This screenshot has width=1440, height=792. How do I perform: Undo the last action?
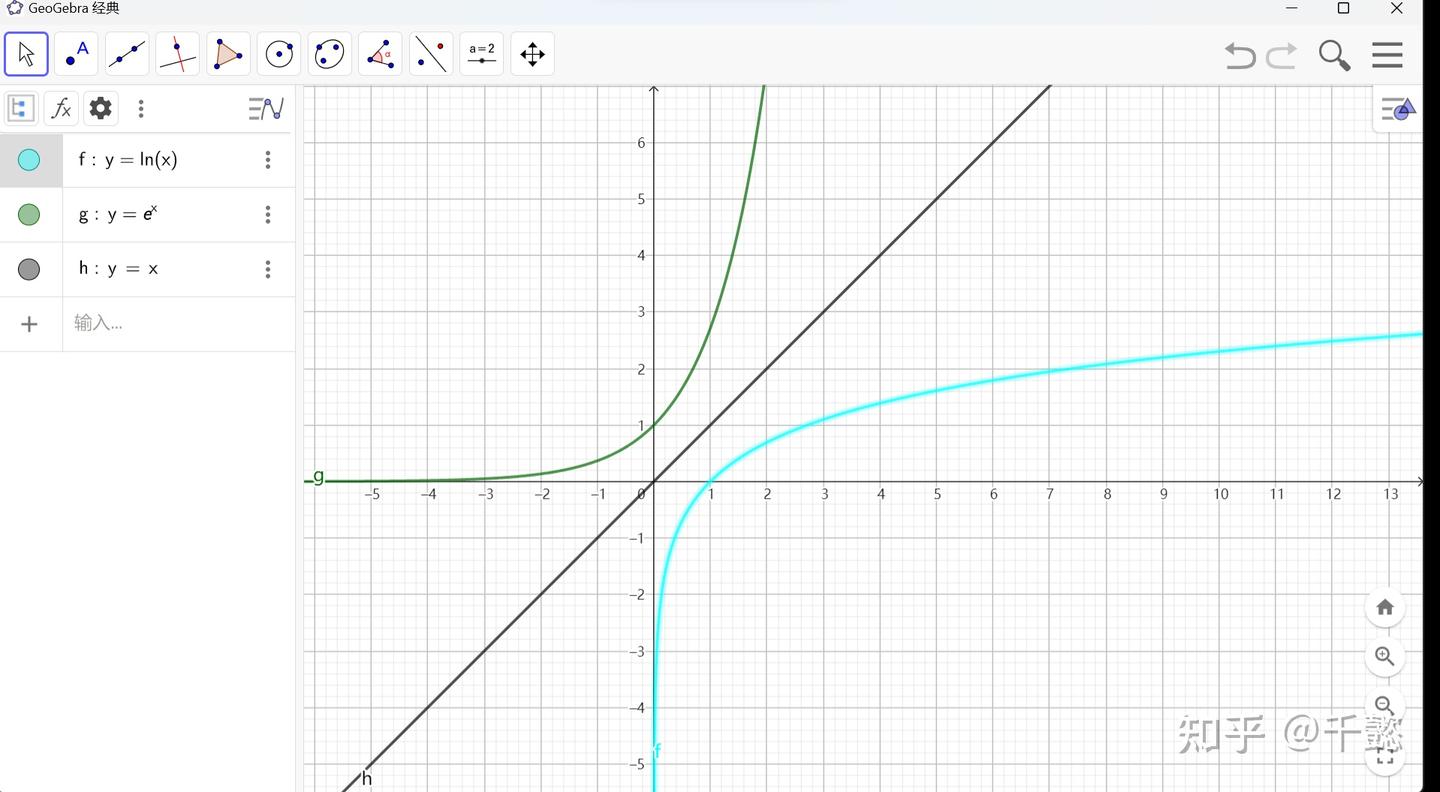[x=1240, y=55]
